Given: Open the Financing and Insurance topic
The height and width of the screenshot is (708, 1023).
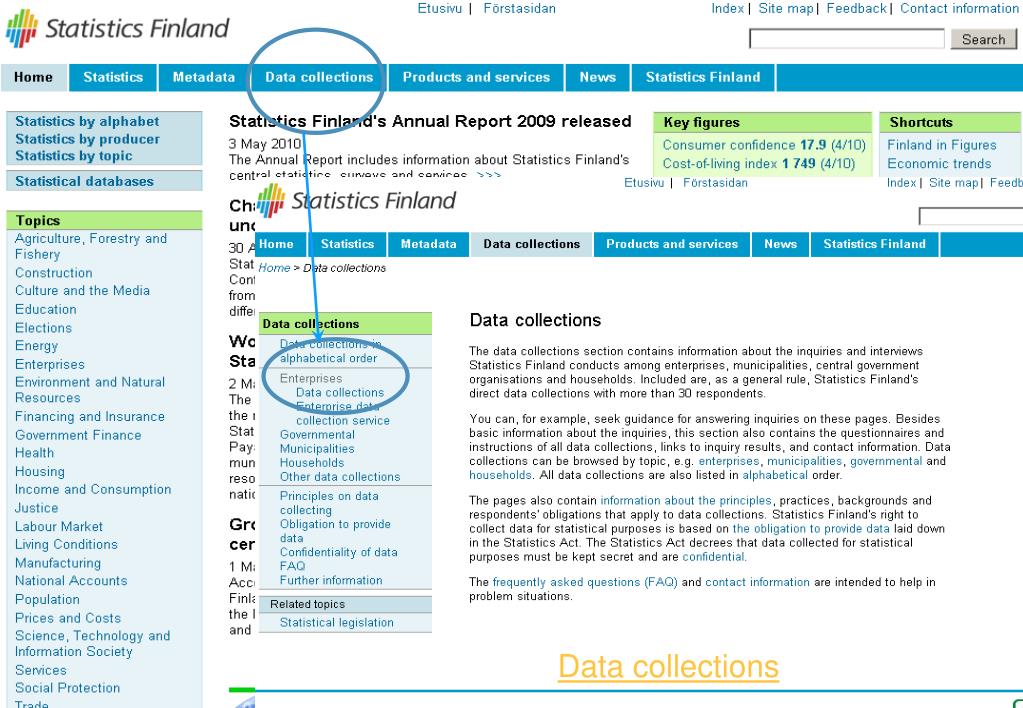Looking at the screenshot, I should [90, 416].
